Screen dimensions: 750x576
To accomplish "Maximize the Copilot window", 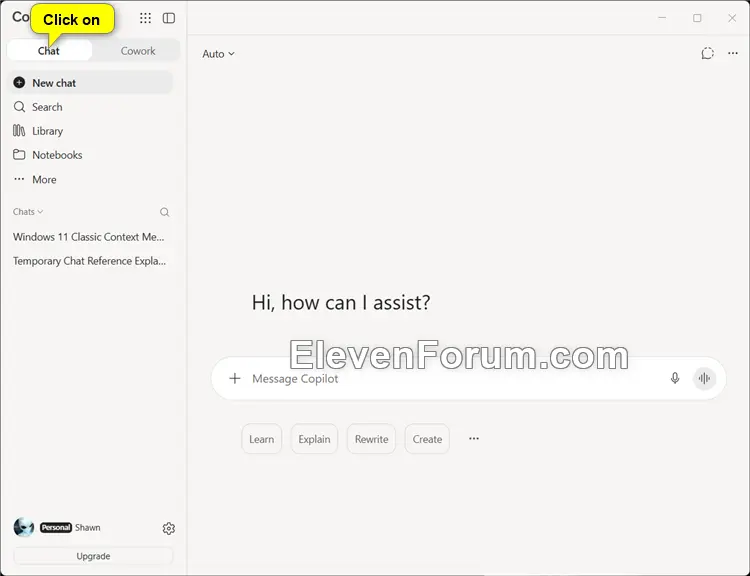I will [x=697, y=18].
